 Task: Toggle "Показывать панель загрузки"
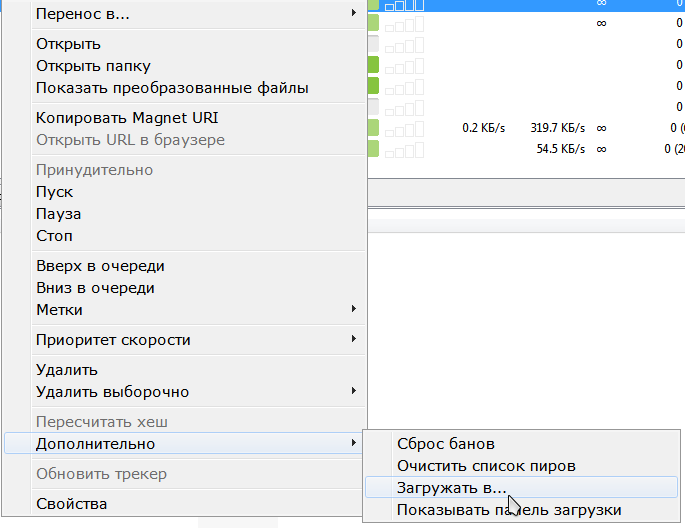[x=508, y=510]
